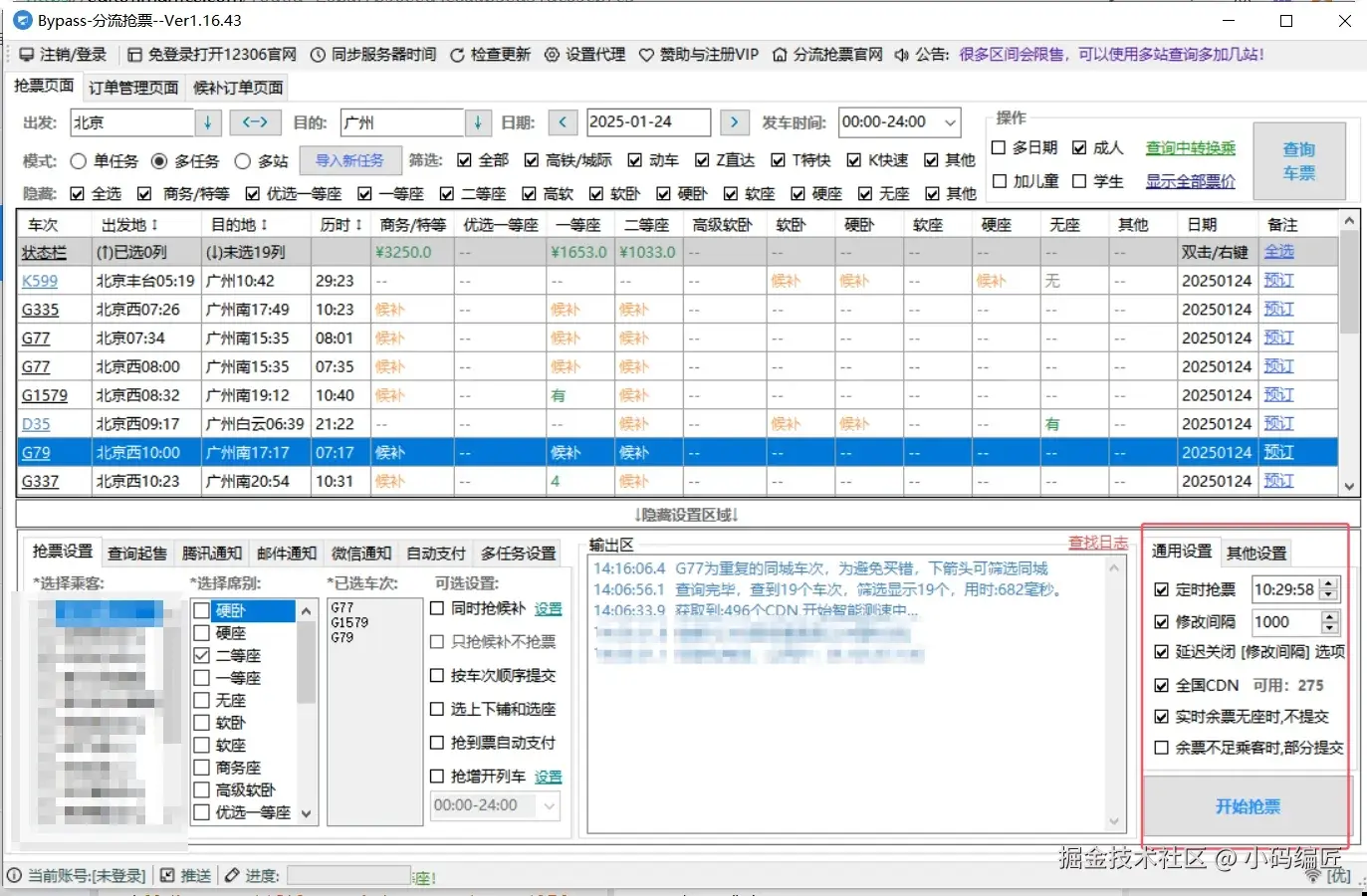
Task: Switch to 订单管理页面 tab
Action: coord(133,88)
